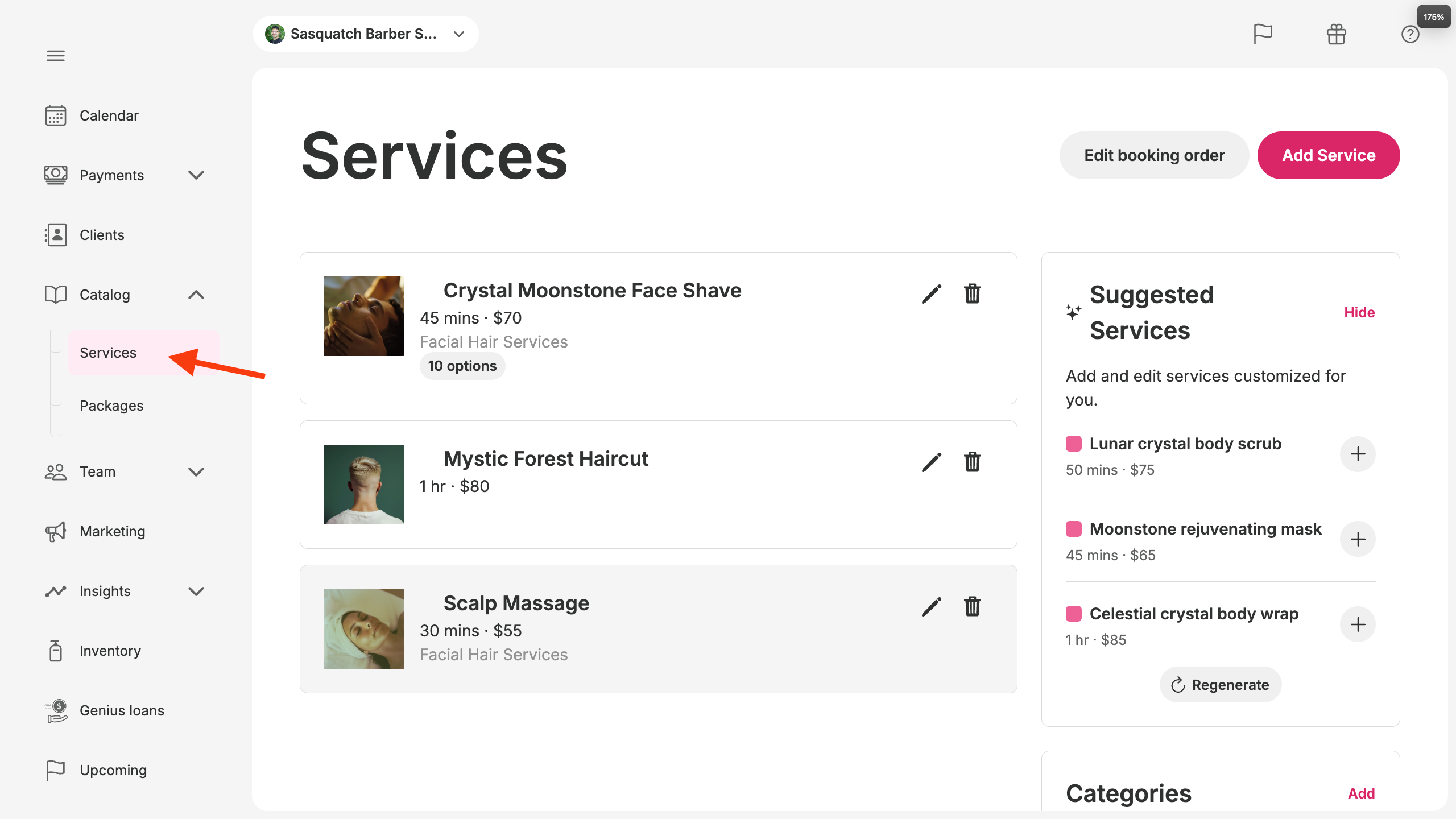Click the Scalp Massage thumbnail
Viewport: 1456px width, 819px height.
(364, 629)
